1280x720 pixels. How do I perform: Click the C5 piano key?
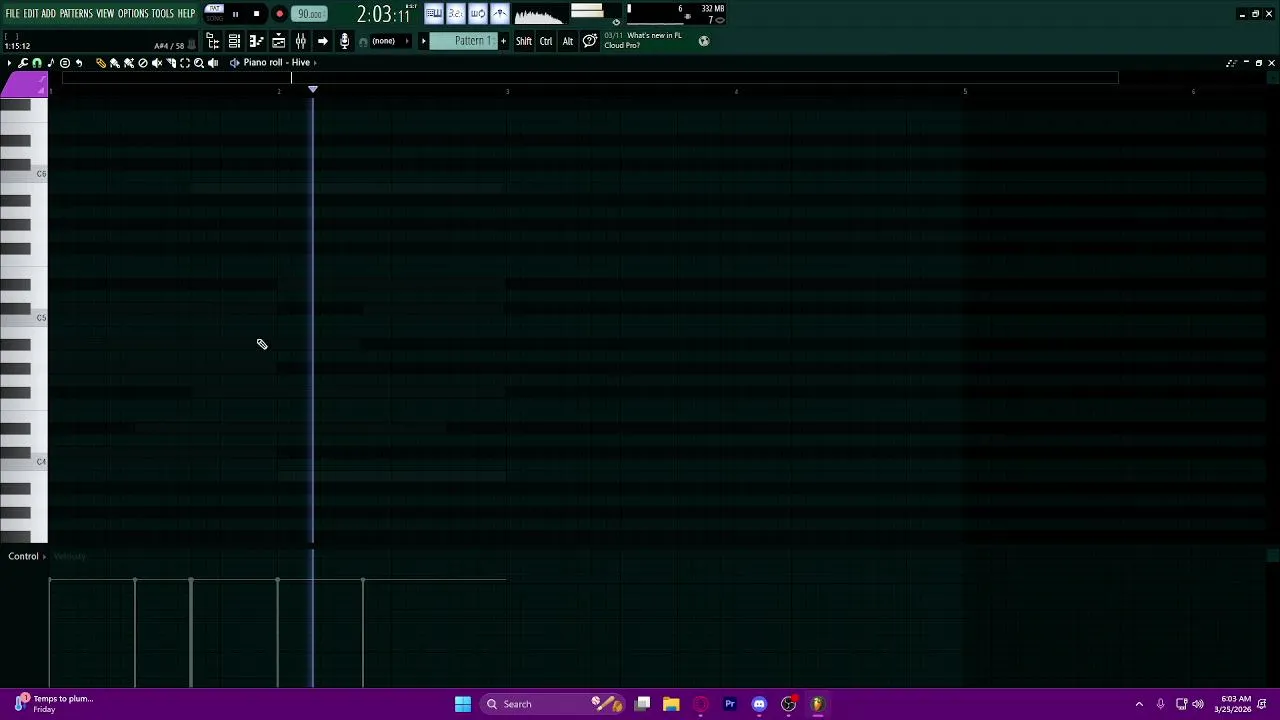coord(23,318)
